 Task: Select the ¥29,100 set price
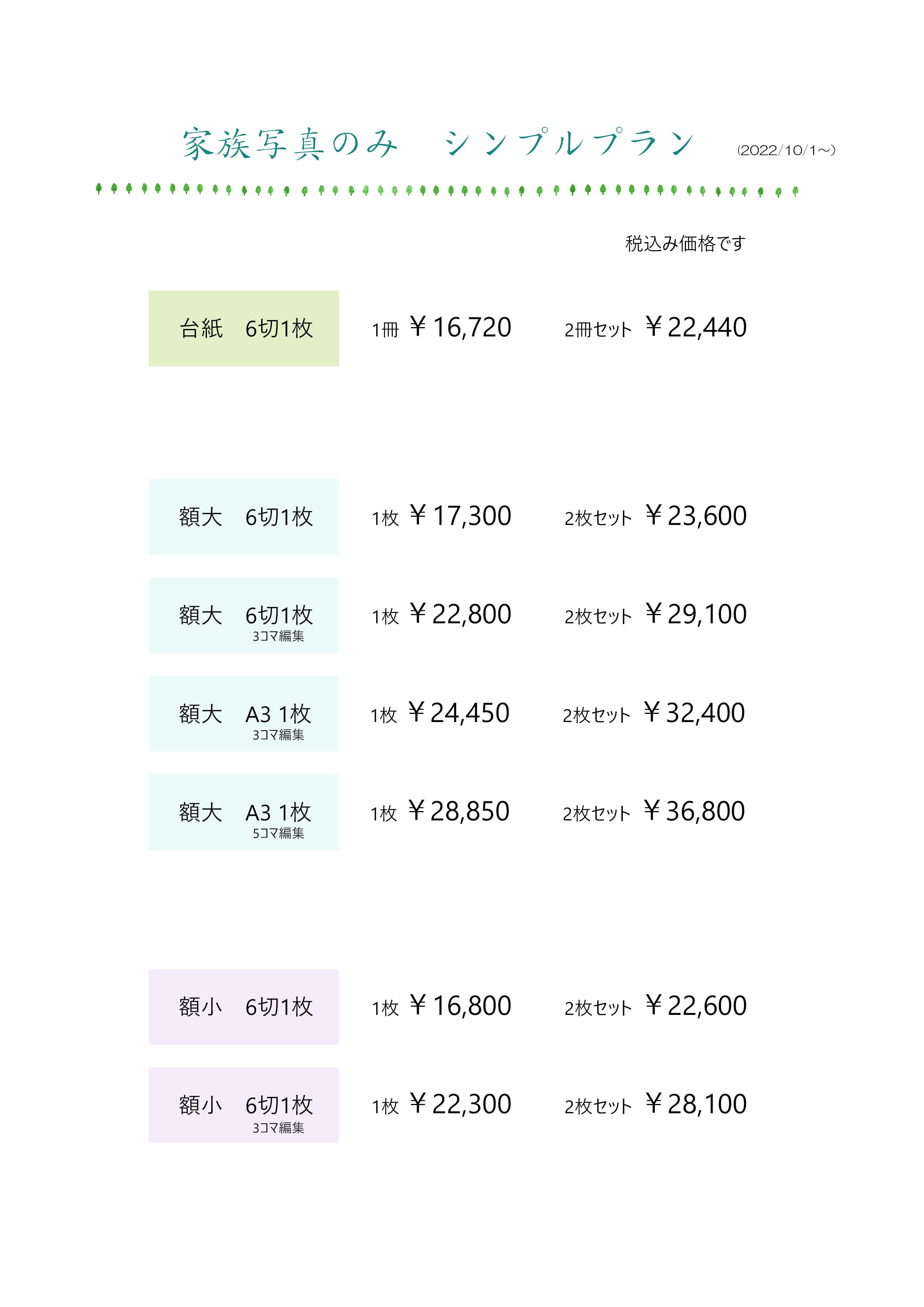pos(696,614)
